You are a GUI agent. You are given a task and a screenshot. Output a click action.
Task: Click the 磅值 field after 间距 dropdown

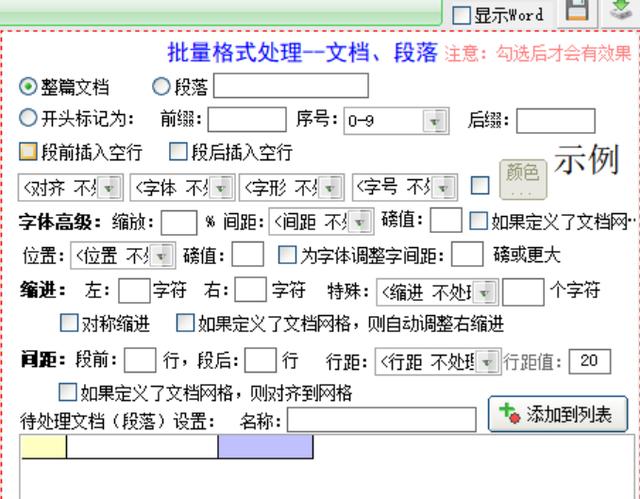click(446, 220)
